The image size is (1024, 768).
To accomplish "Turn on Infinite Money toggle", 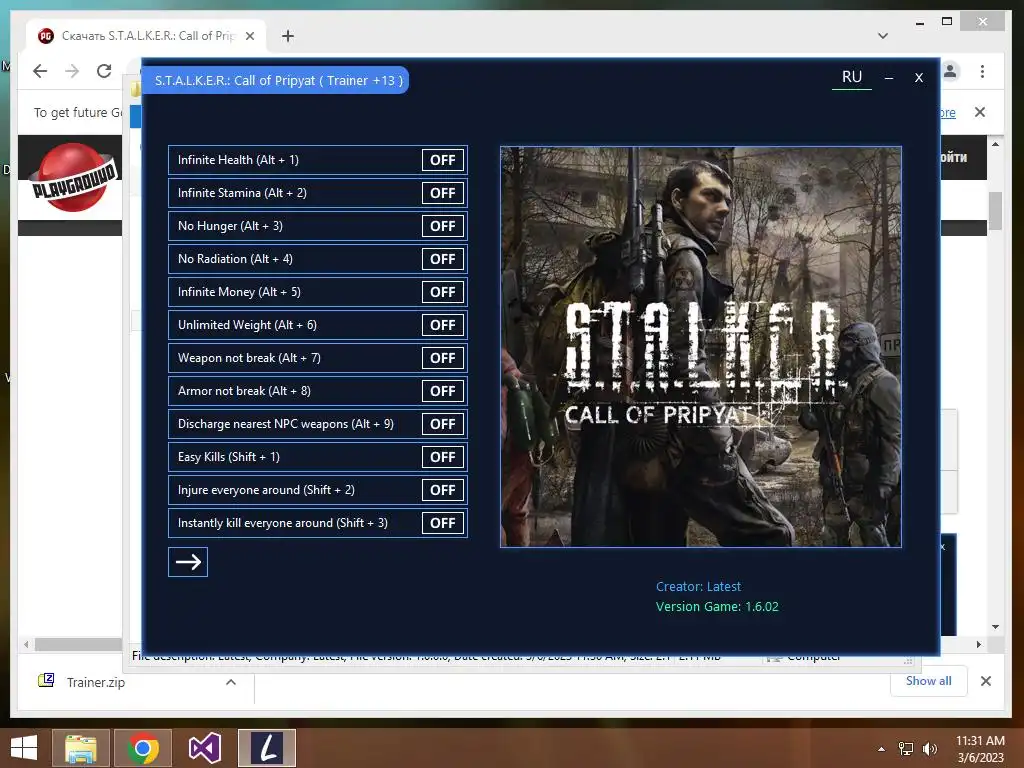I will [x=443, y=292].
